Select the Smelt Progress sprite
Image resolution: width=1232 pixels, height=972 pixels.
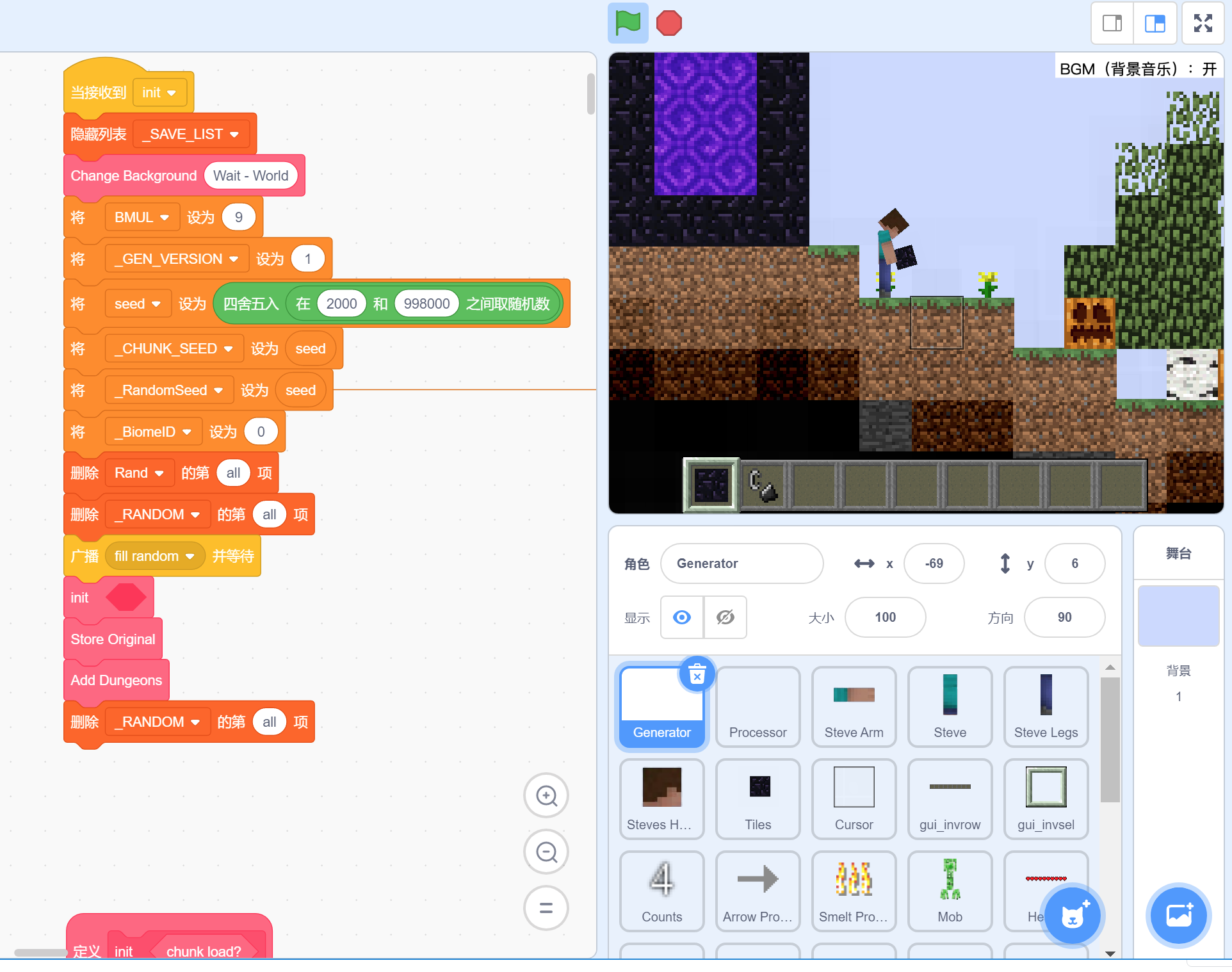pyautogui.click(x=854, y=891)
